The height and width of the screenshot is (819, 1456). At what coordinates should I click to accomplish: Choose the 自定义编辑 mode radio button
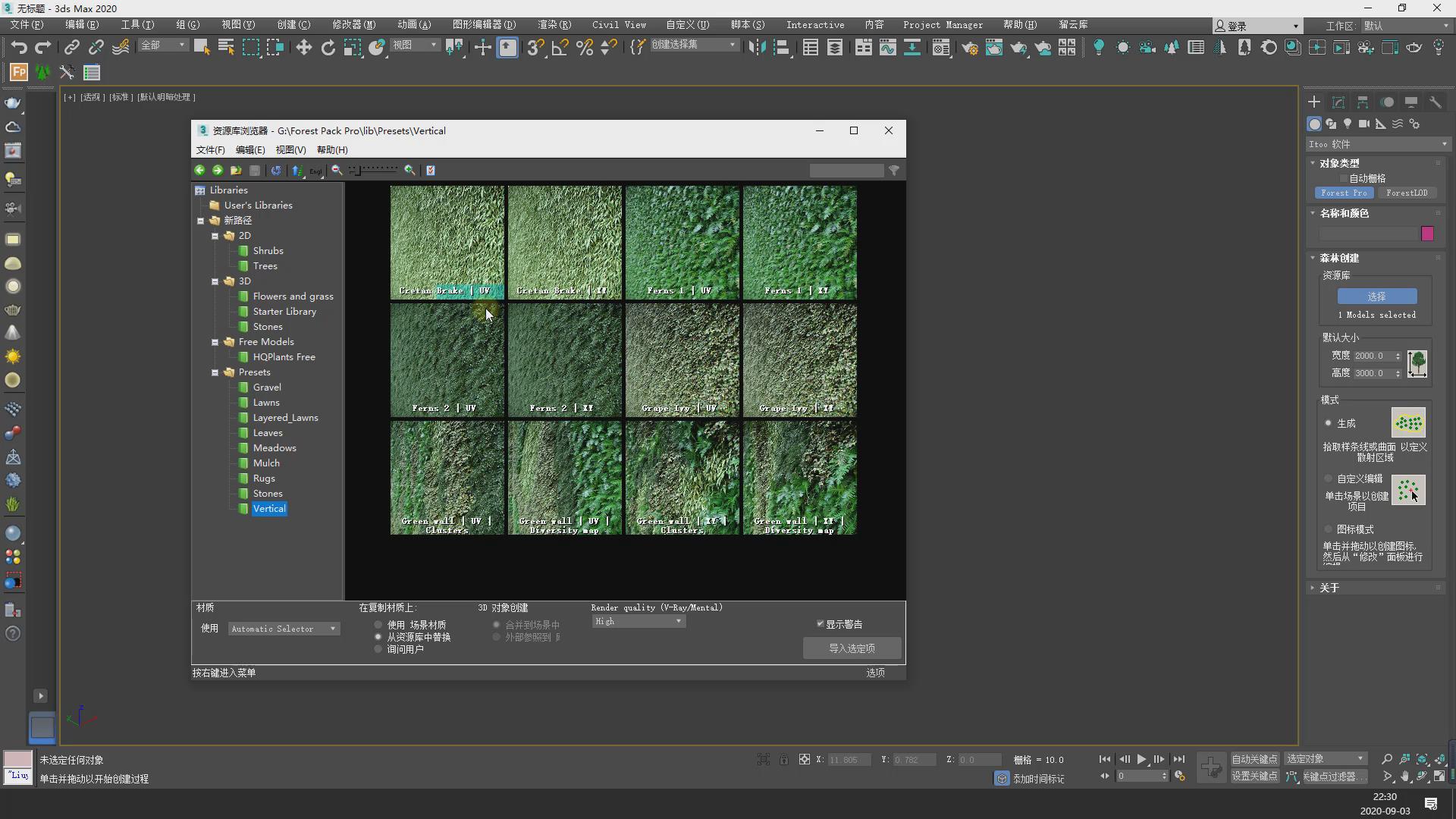coord(1328,479)
